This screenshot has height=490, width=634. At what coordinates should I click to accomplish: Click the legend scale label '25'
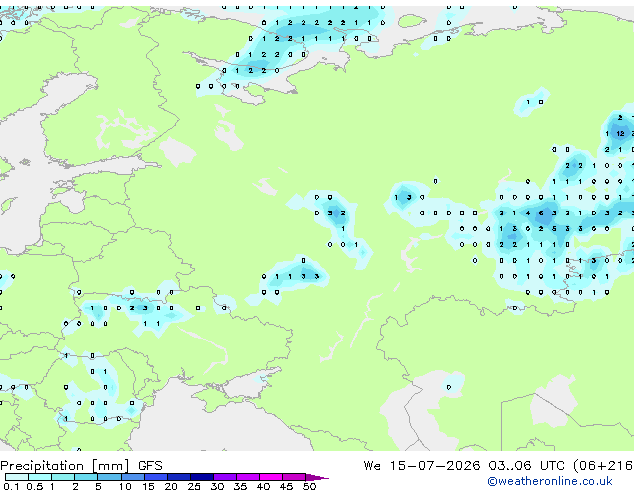(x=194, y=486)
